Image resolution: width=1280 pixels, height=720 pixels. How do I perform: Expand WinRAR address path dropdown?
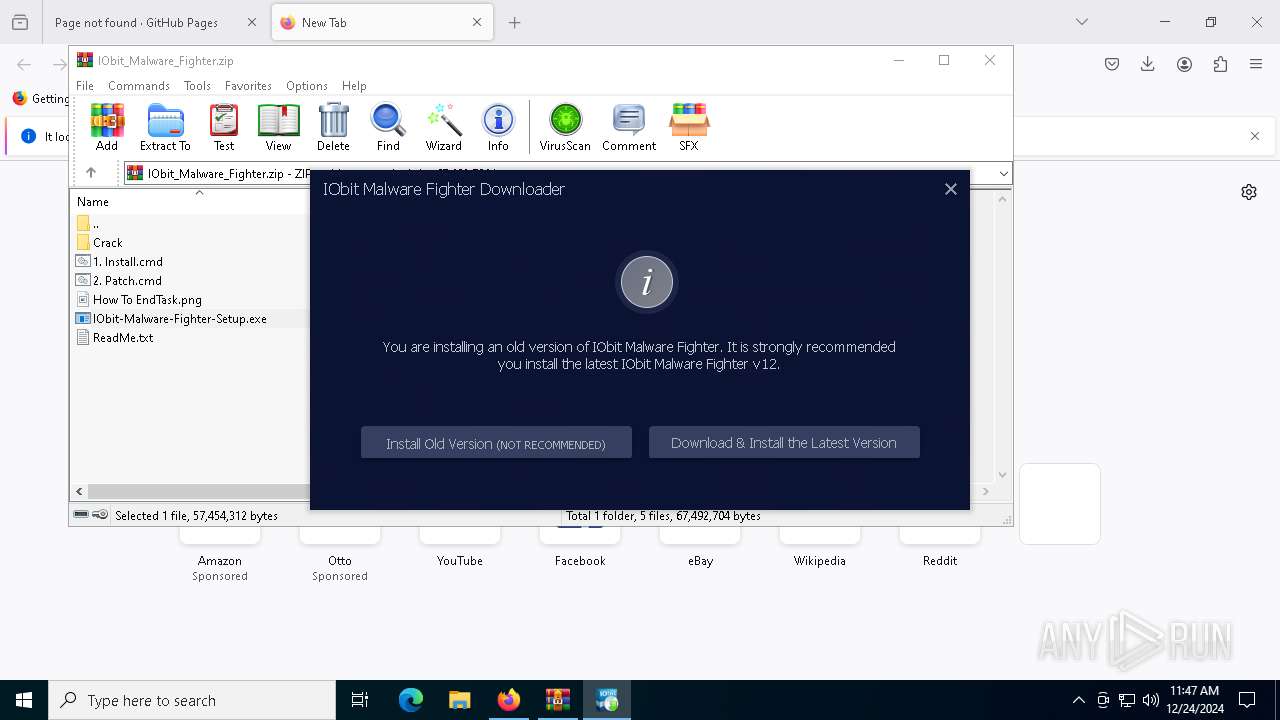(x=1003, y=174)
